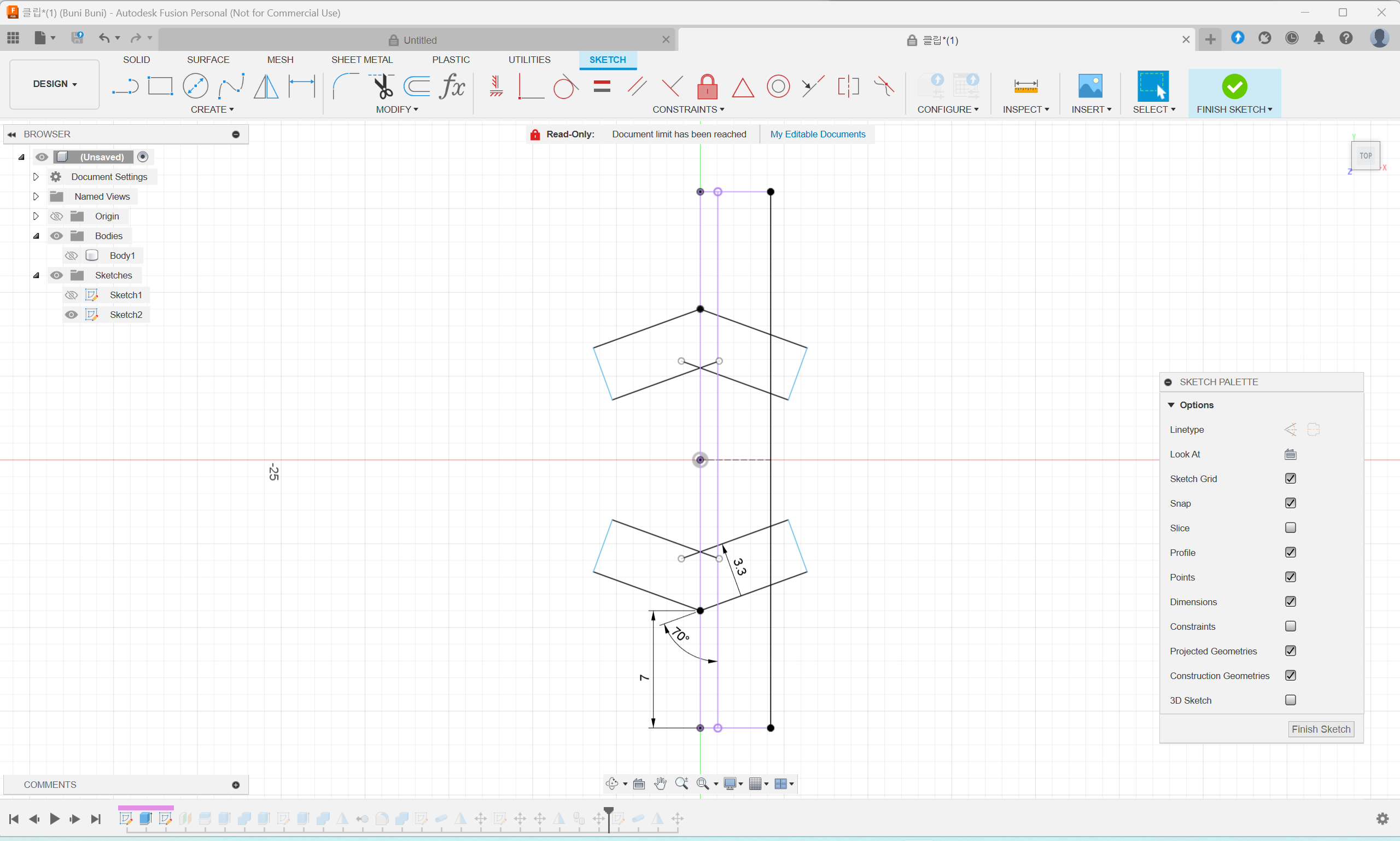Screen dimensions: 1400x841
Task: Open the My Editable Documents link
Action: (x=817, y=134)
